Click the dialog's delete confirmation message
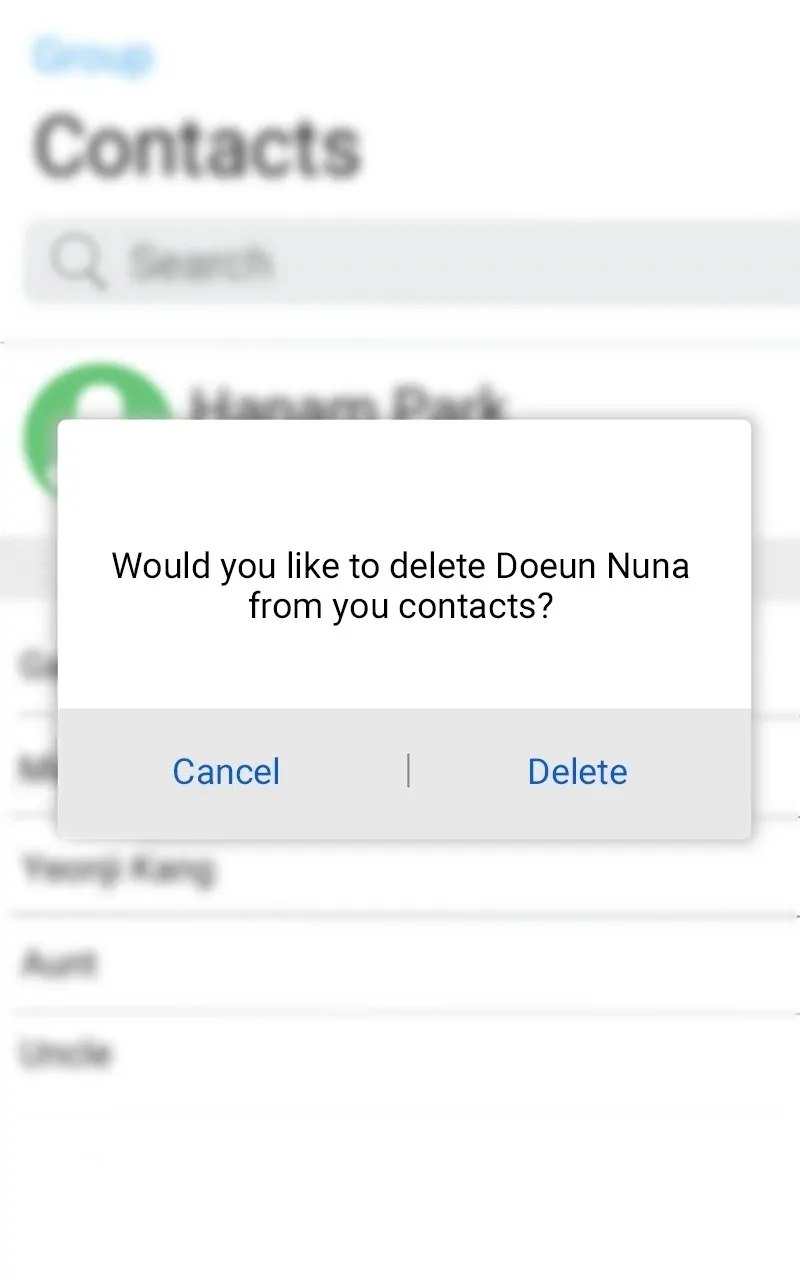The image size is (800, 1280). [400, 585]
